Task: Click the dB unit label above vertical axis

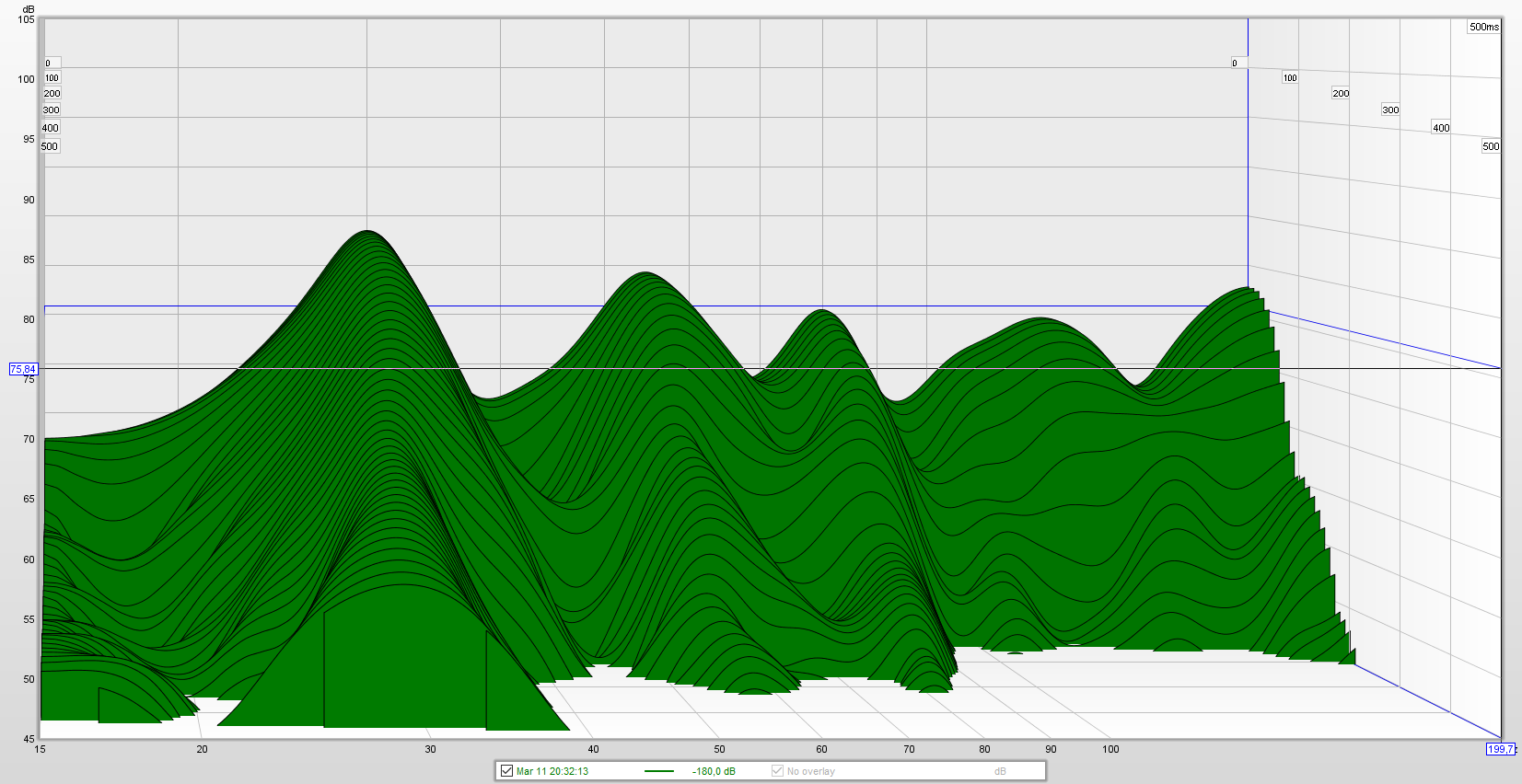Action: 29,9
